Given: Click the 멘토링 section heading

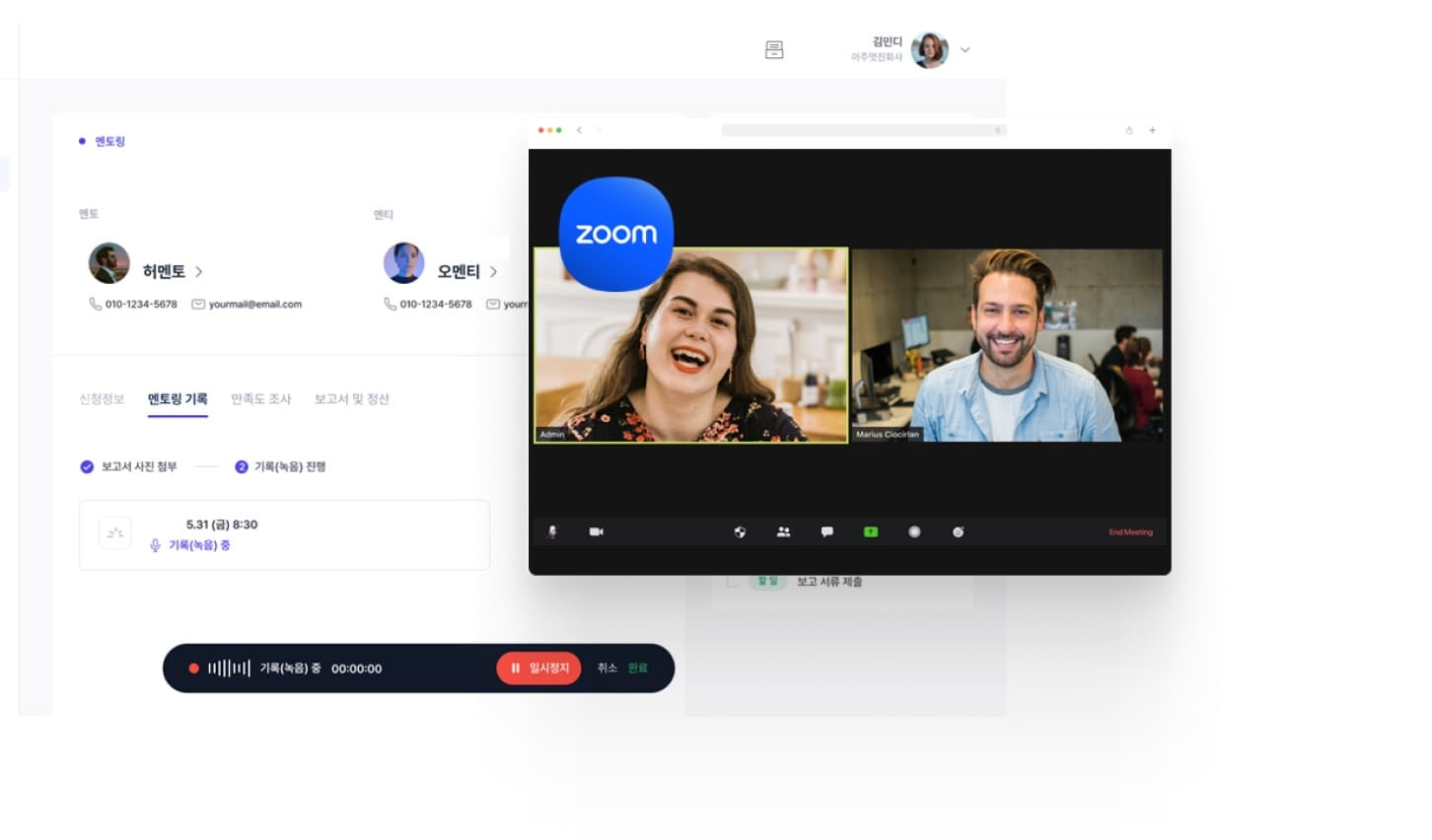Looking at the screenshot, I should click(109, 141).
